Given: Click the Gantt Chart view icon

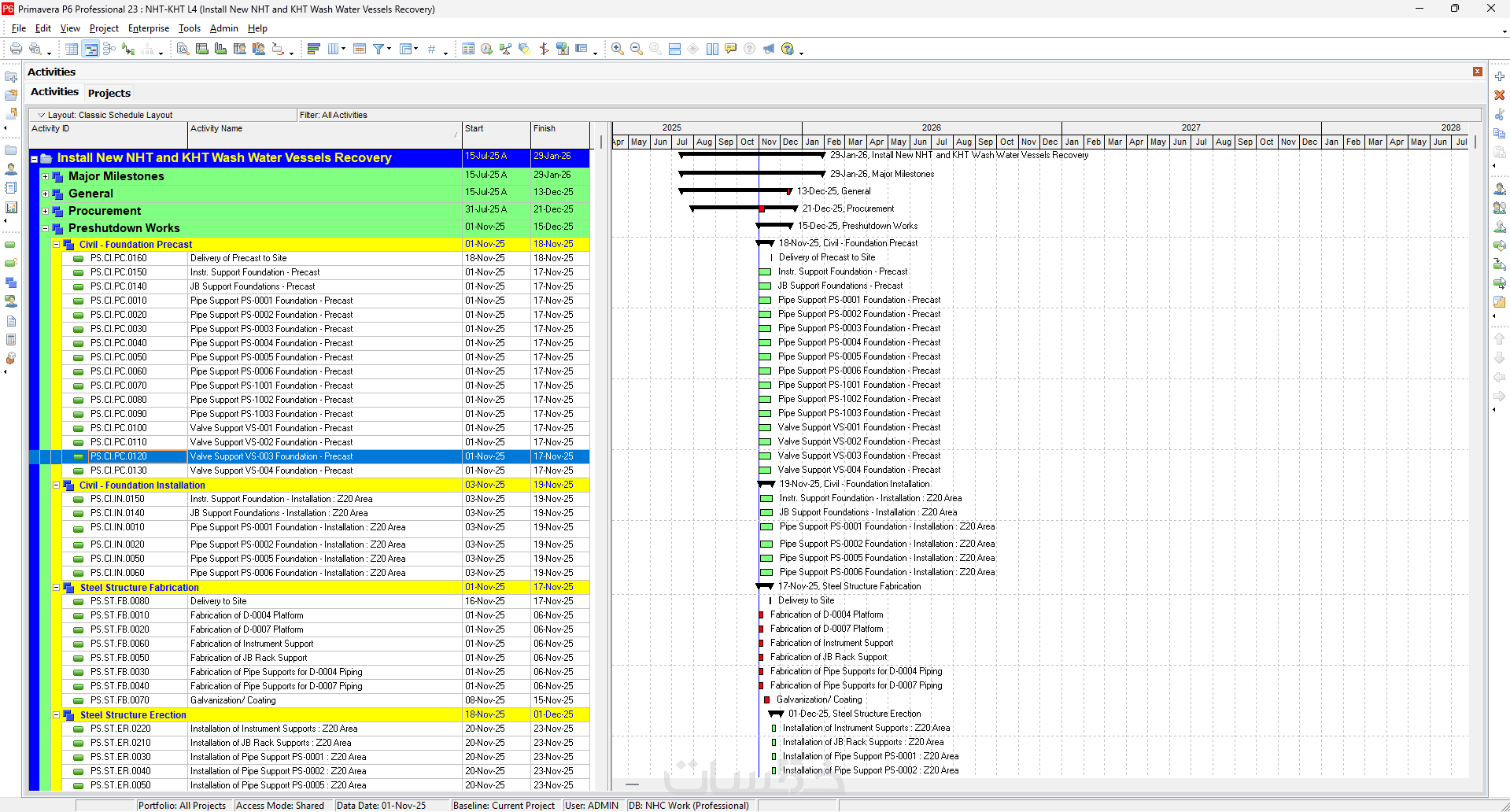Looking at the screenshot, I should coord(90,49).
